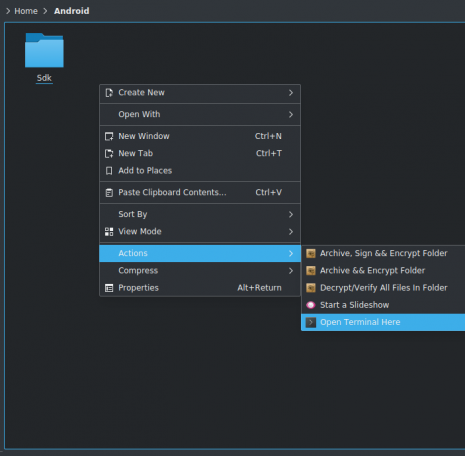Choose Open With menu entry

pyautogui.click(x=200, y=114)
